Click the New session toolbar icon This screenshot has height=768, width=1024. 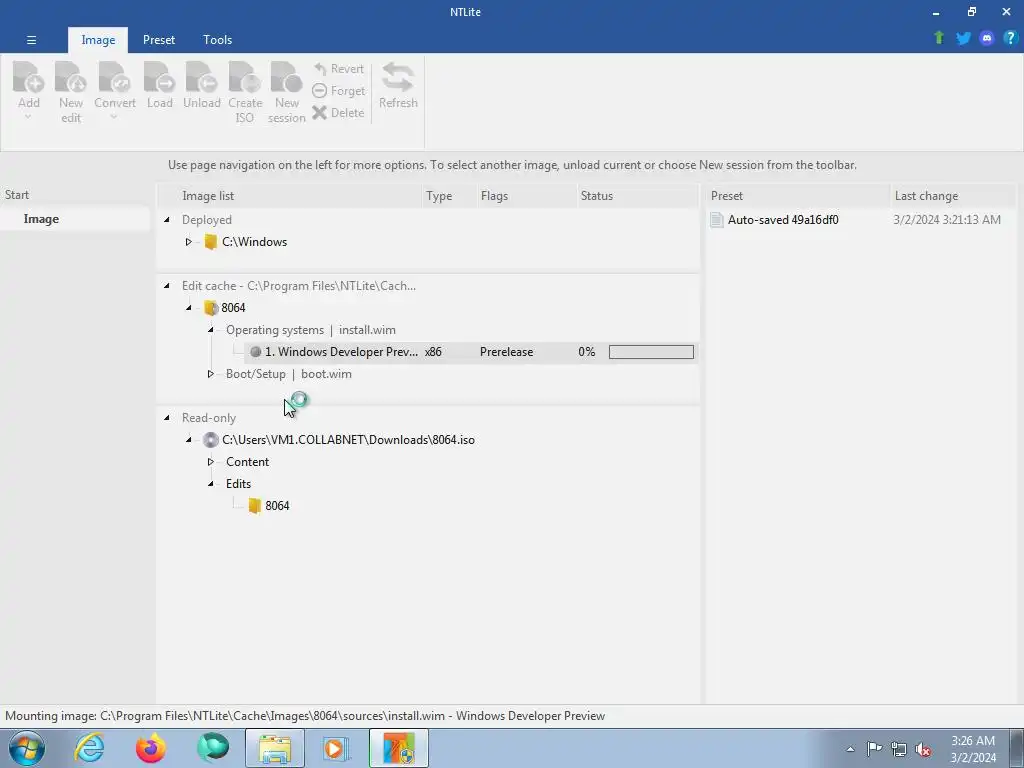287,77
